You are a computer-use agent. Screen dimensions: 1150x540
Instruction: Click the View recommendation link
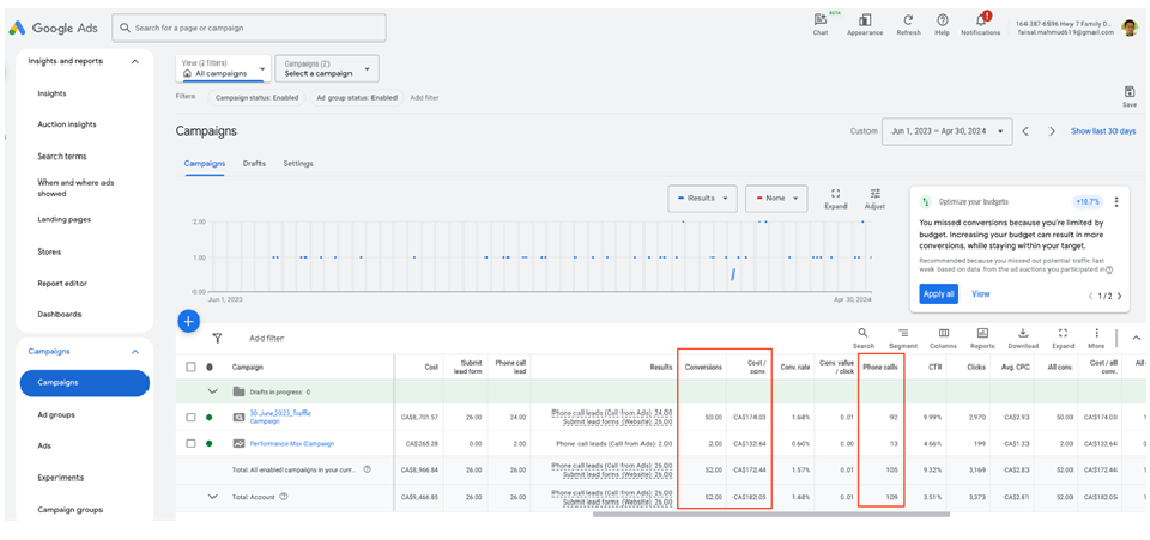pos(981,293)
